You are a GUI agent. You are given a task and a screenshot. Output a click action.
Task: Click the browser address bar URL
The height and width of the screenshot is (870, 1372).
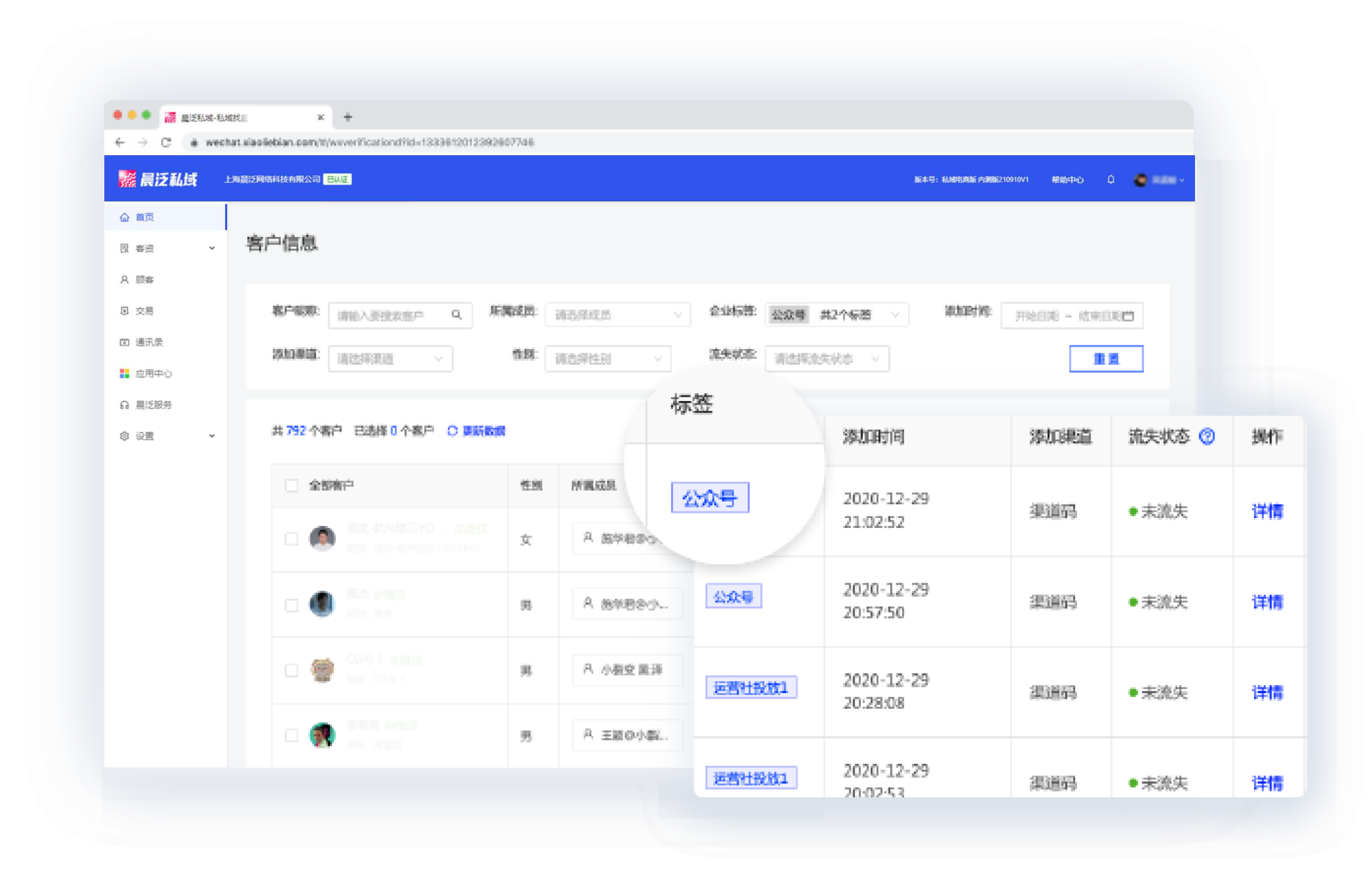(370, 142)
